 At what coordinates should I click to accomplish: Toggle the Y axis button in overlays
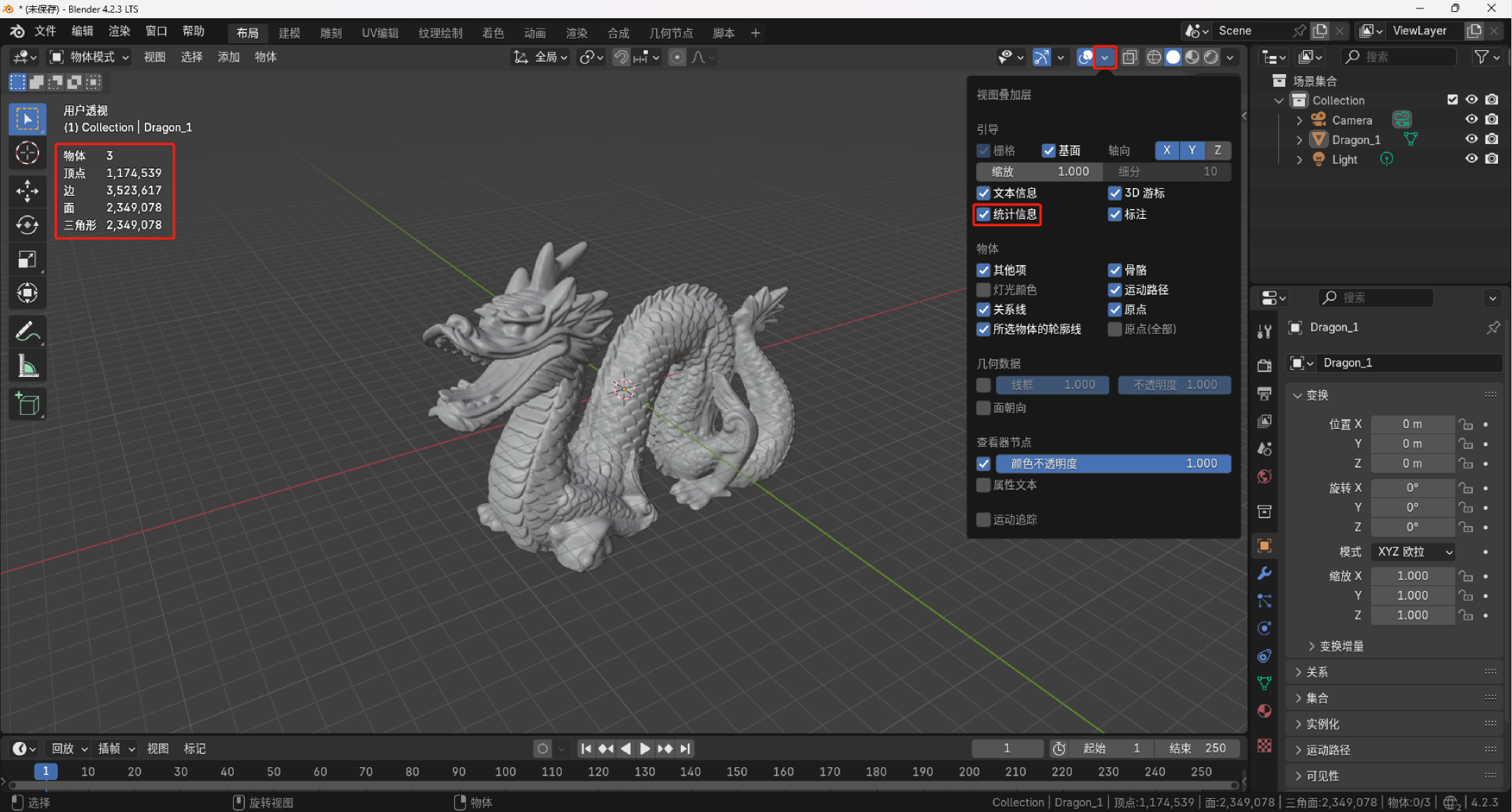(1192, 150)
